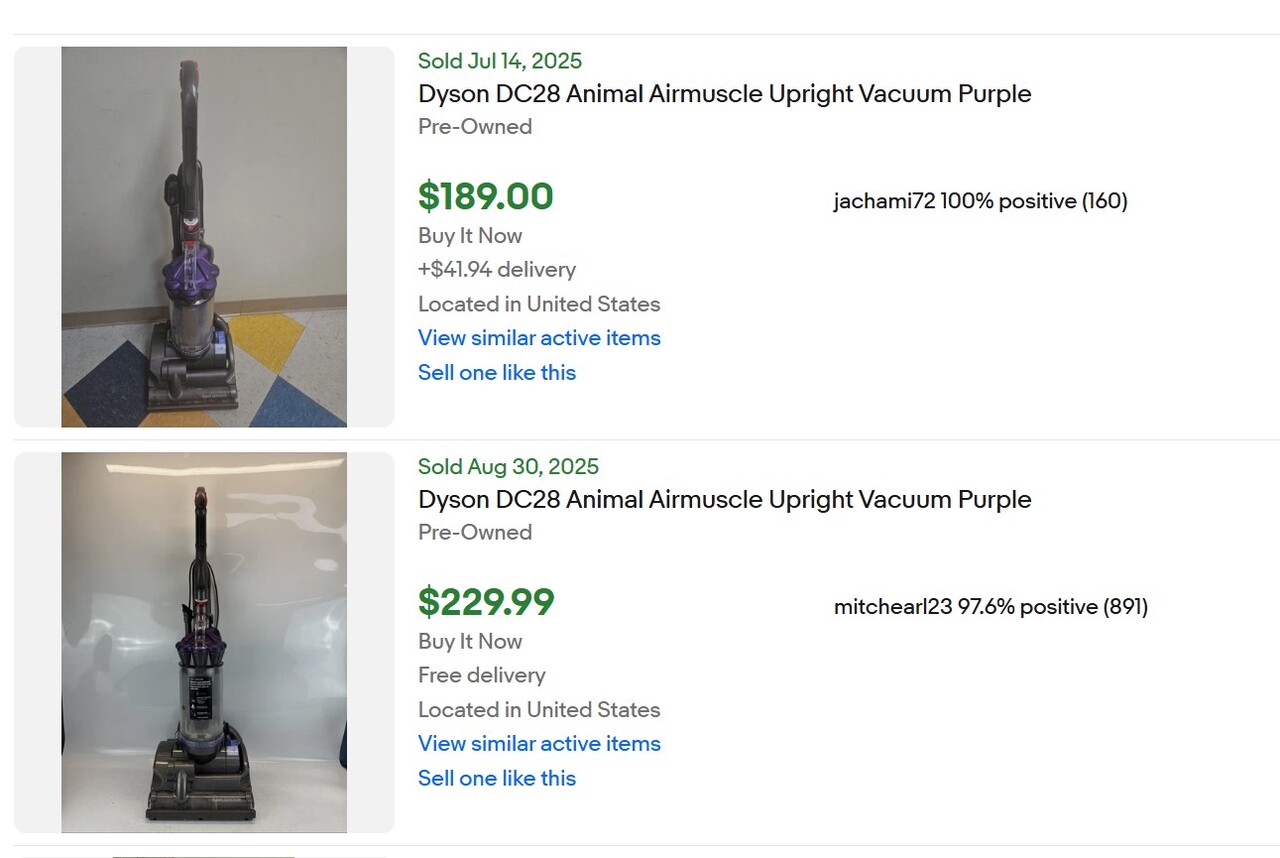Click Pre-Owned under the Aug 30 listing
Screen dimensions: 1280x858
475,533
